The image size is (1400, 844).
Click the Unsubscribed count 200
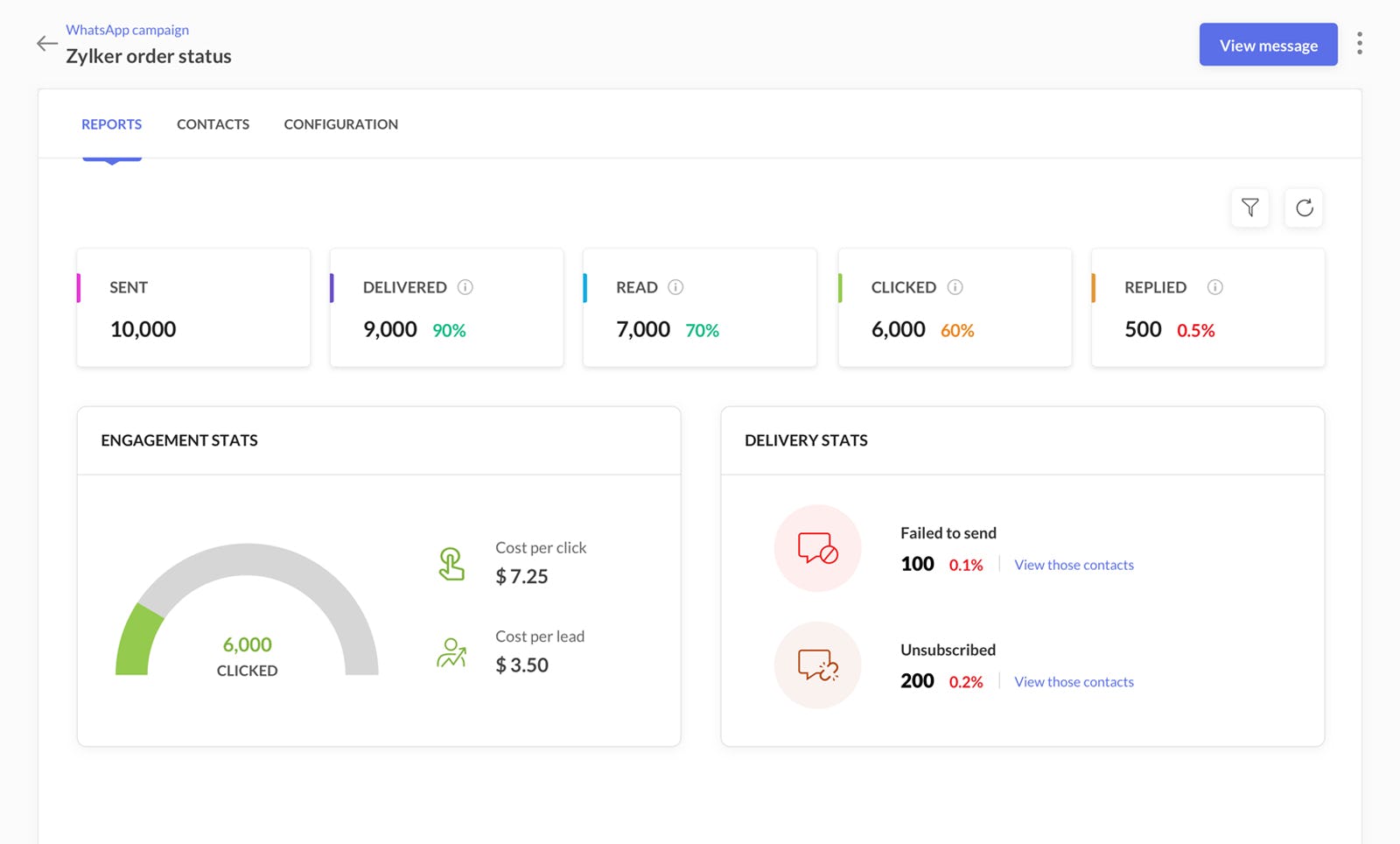[x=917, y=681]
